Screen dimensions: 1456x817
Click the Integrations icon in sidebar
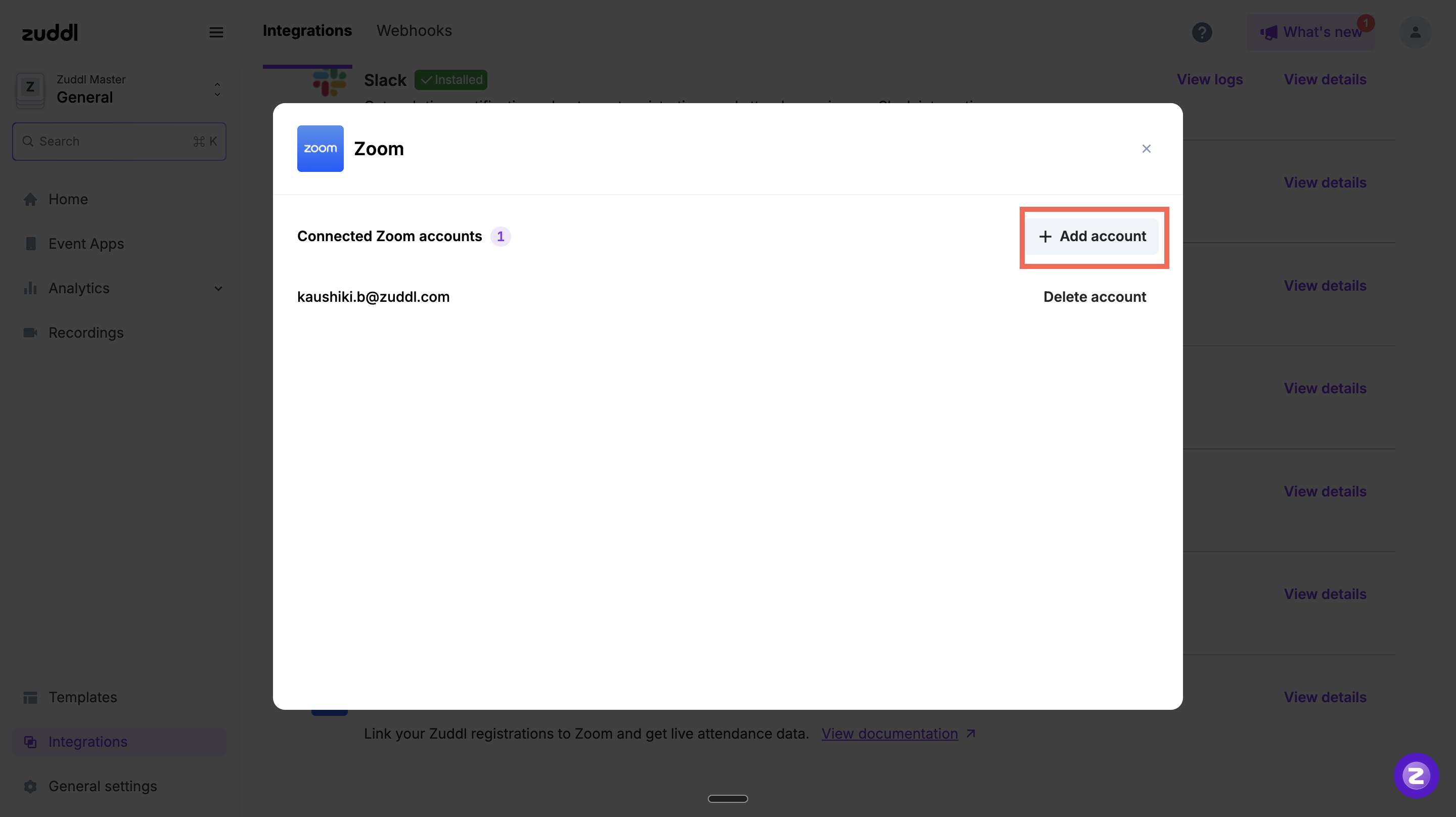point(30,742)
